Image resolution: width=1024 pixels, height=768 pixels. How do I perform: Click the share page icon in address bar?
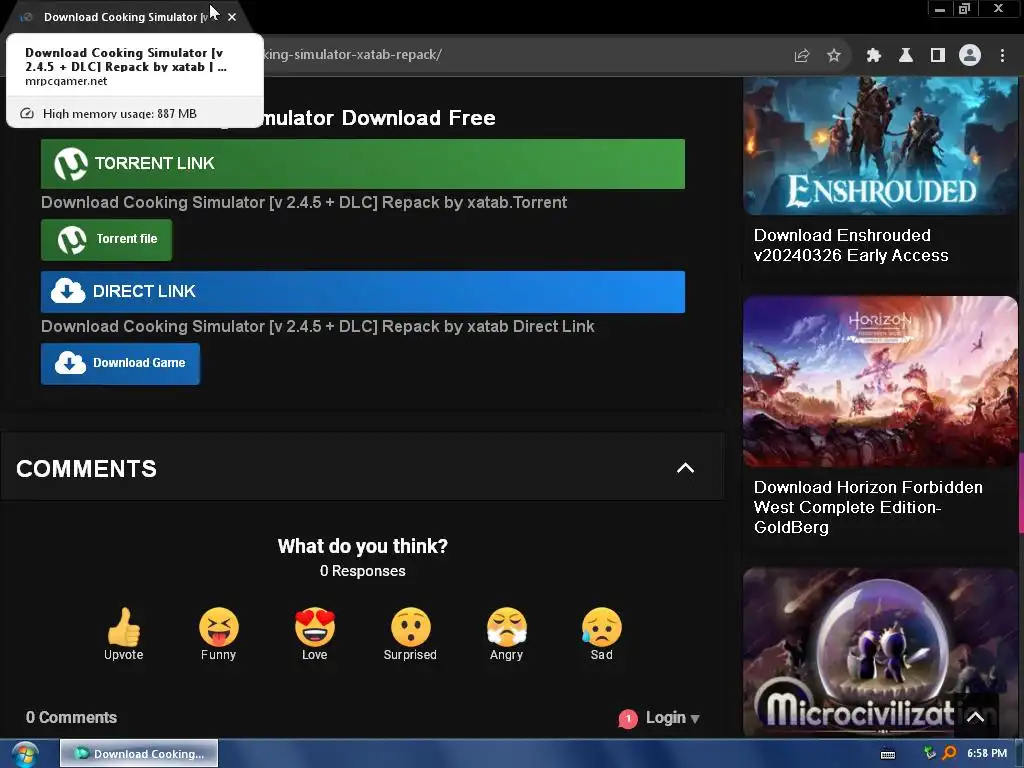(x=802, y=56)
